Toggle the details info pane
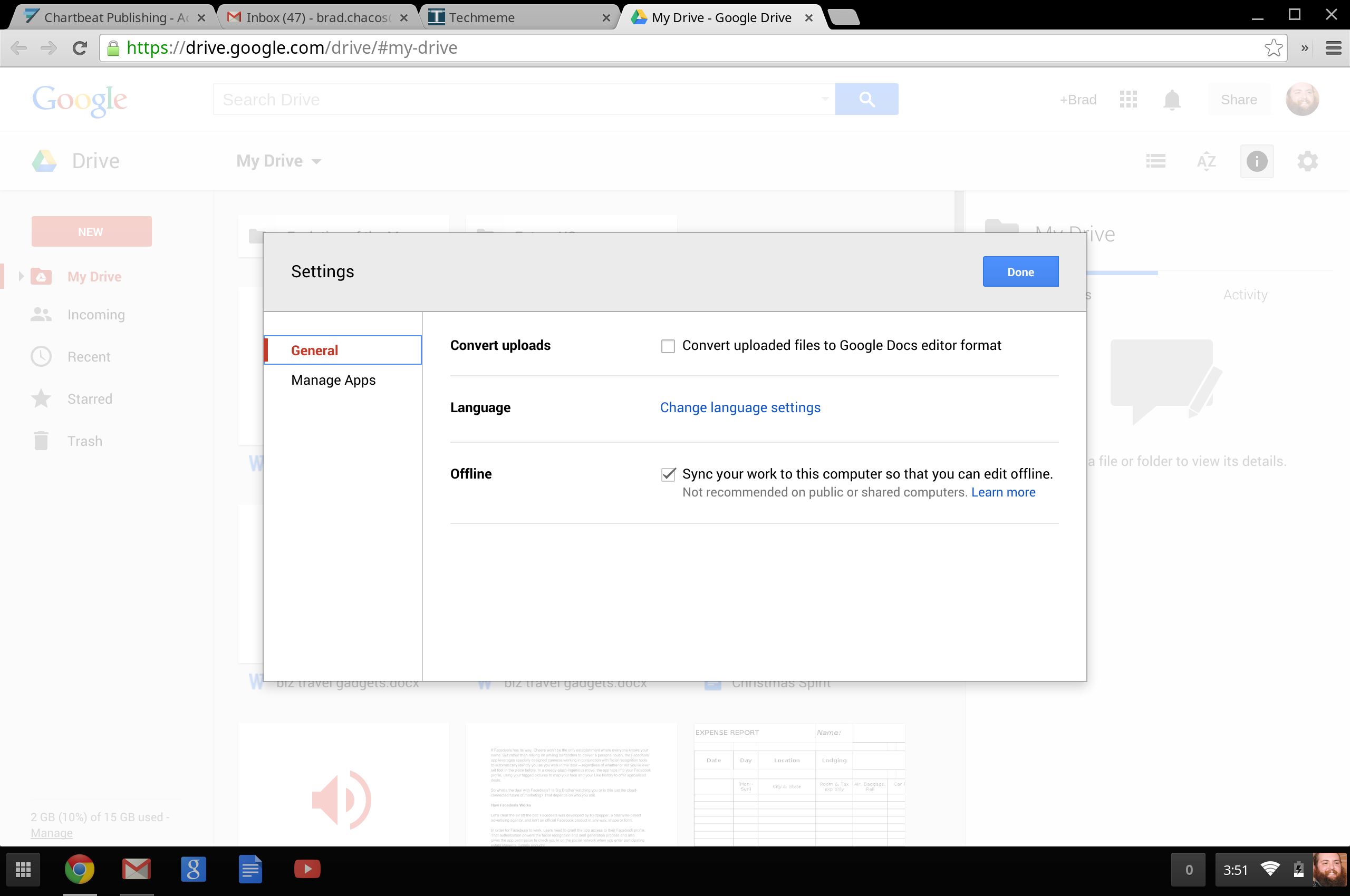The height and width of the screenshot is (896, 1350). (x=1256, y=161)
